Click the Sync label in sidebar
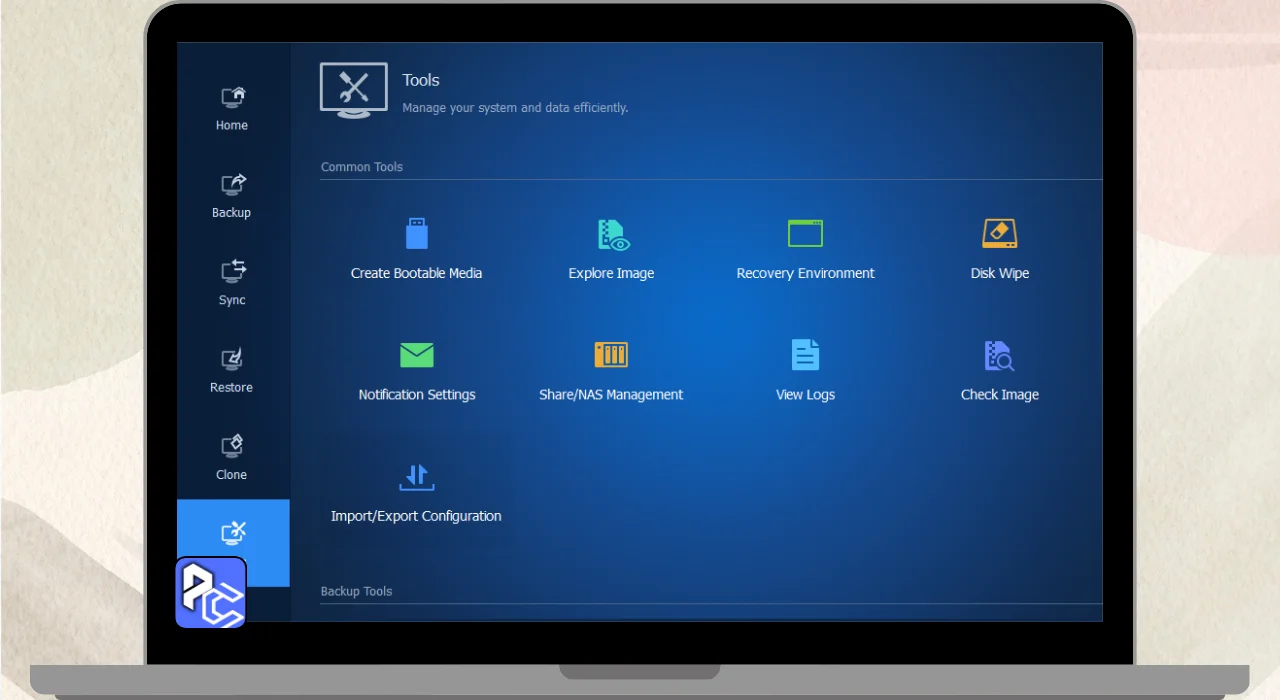The image size is (1280, 700). tap(232, 300)
